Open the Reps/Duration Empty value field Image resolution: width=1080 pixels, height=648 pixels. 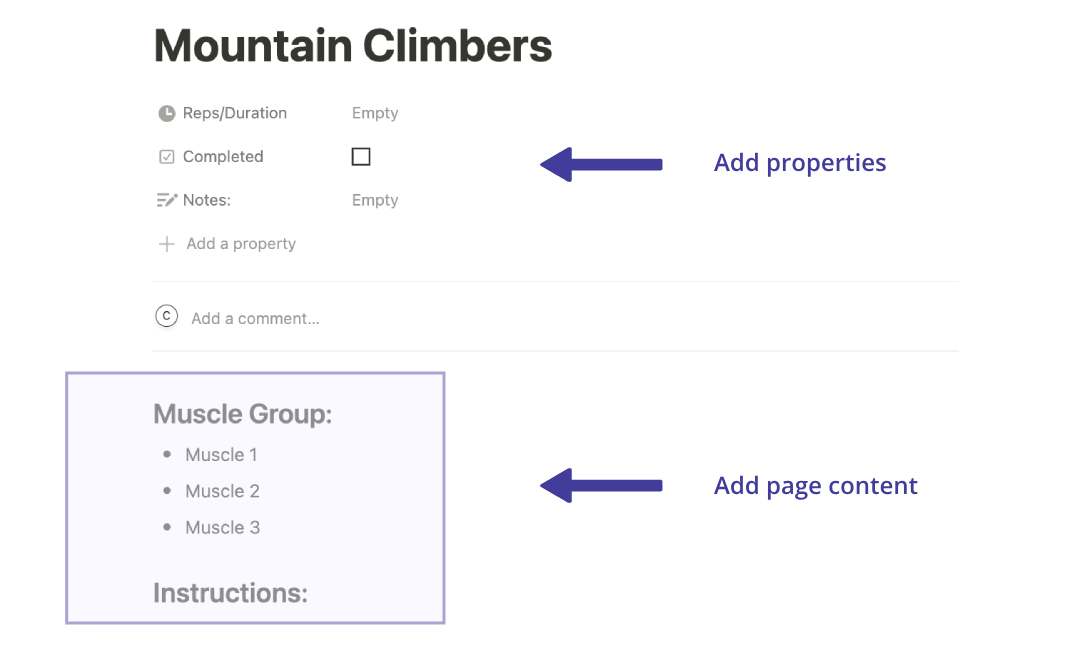pos(374,113)
